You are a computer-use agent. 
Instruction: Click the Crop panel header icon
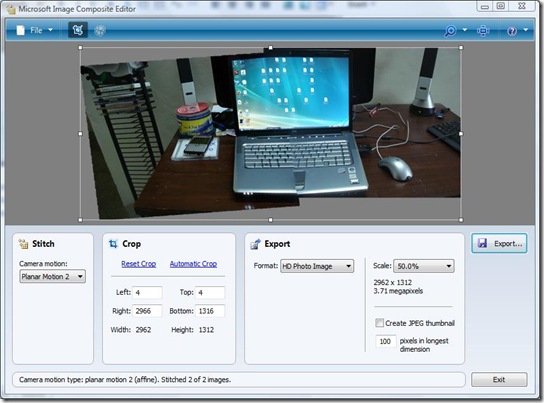click(x=113, y=244)
